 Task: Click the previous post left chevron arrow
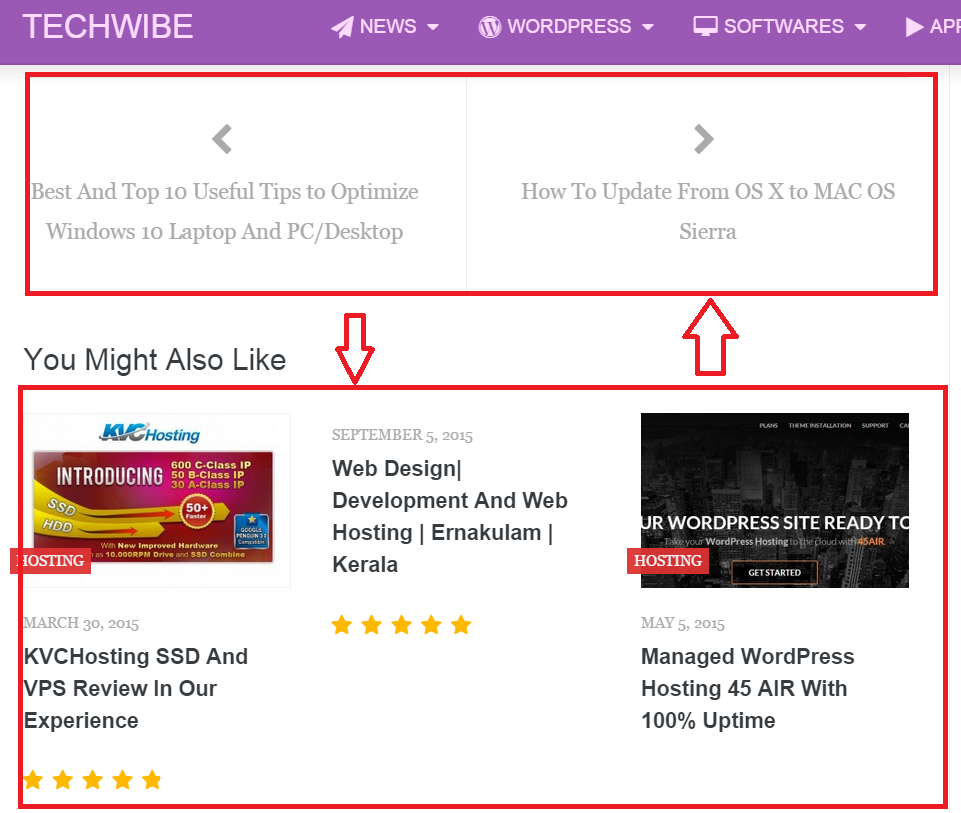coord(222,139)
